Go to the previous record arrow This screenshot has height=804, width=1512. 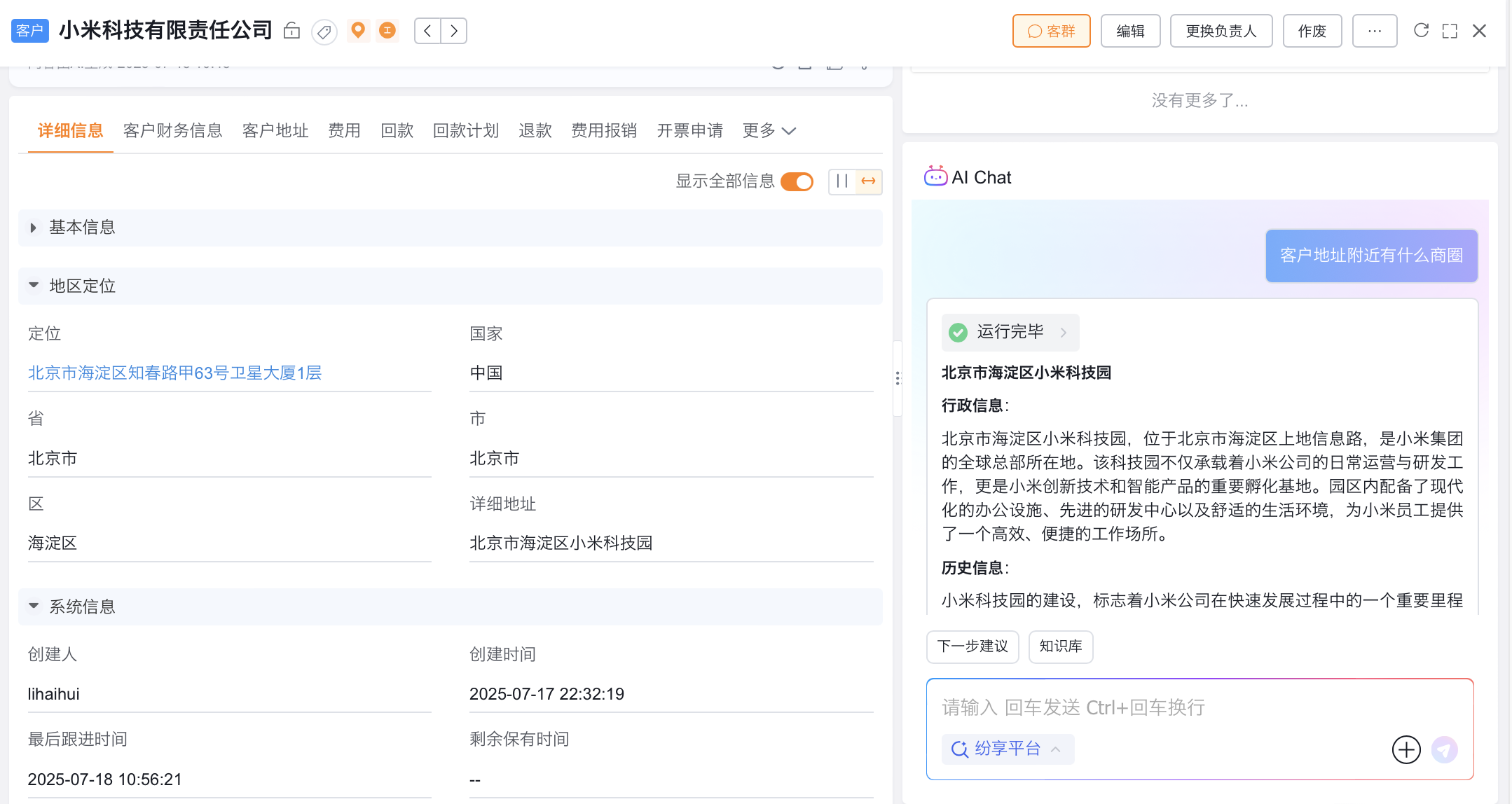pos(427,31)
